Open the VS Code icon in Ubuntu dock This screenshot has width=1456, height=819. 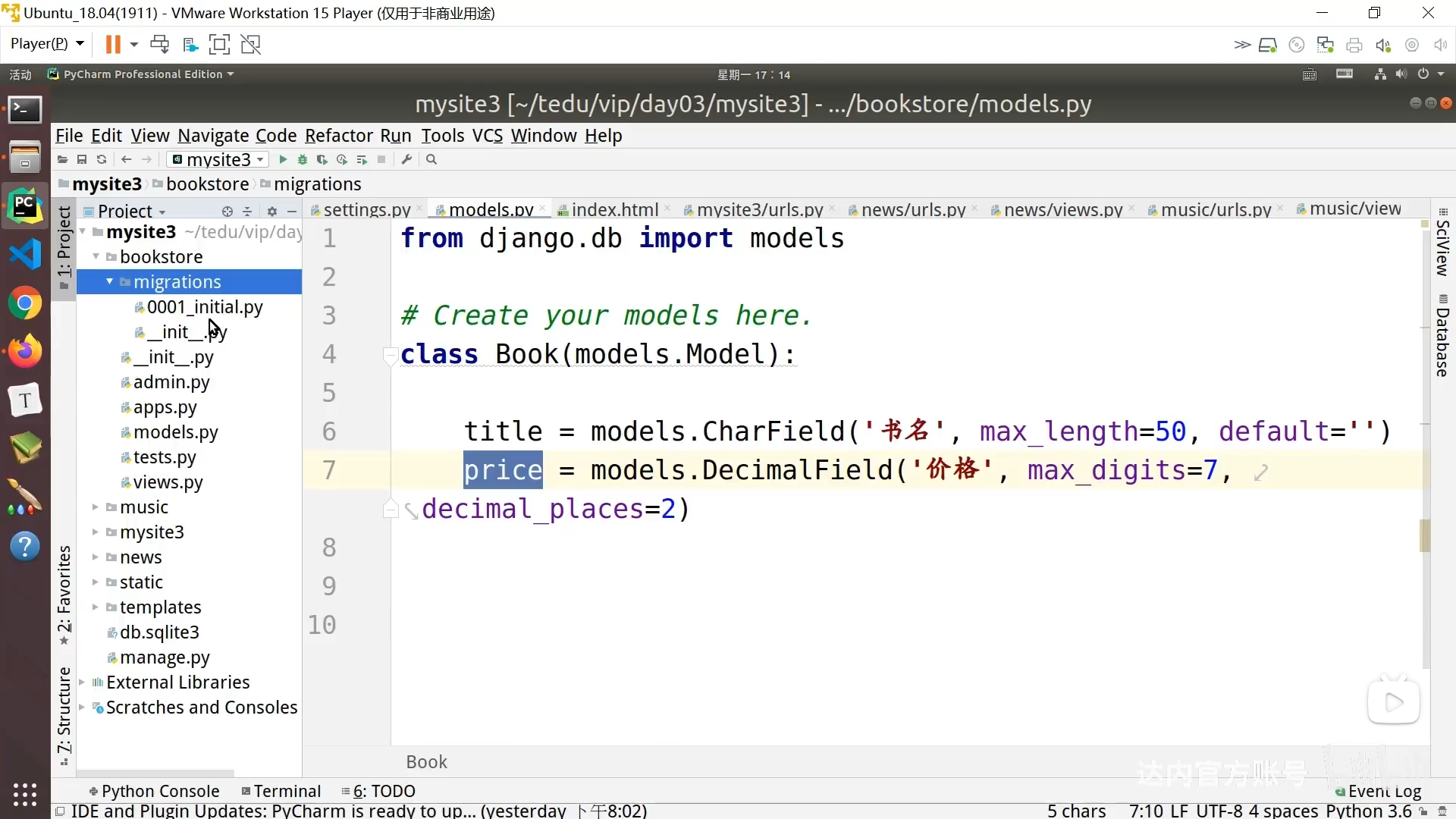click(25, 254)
